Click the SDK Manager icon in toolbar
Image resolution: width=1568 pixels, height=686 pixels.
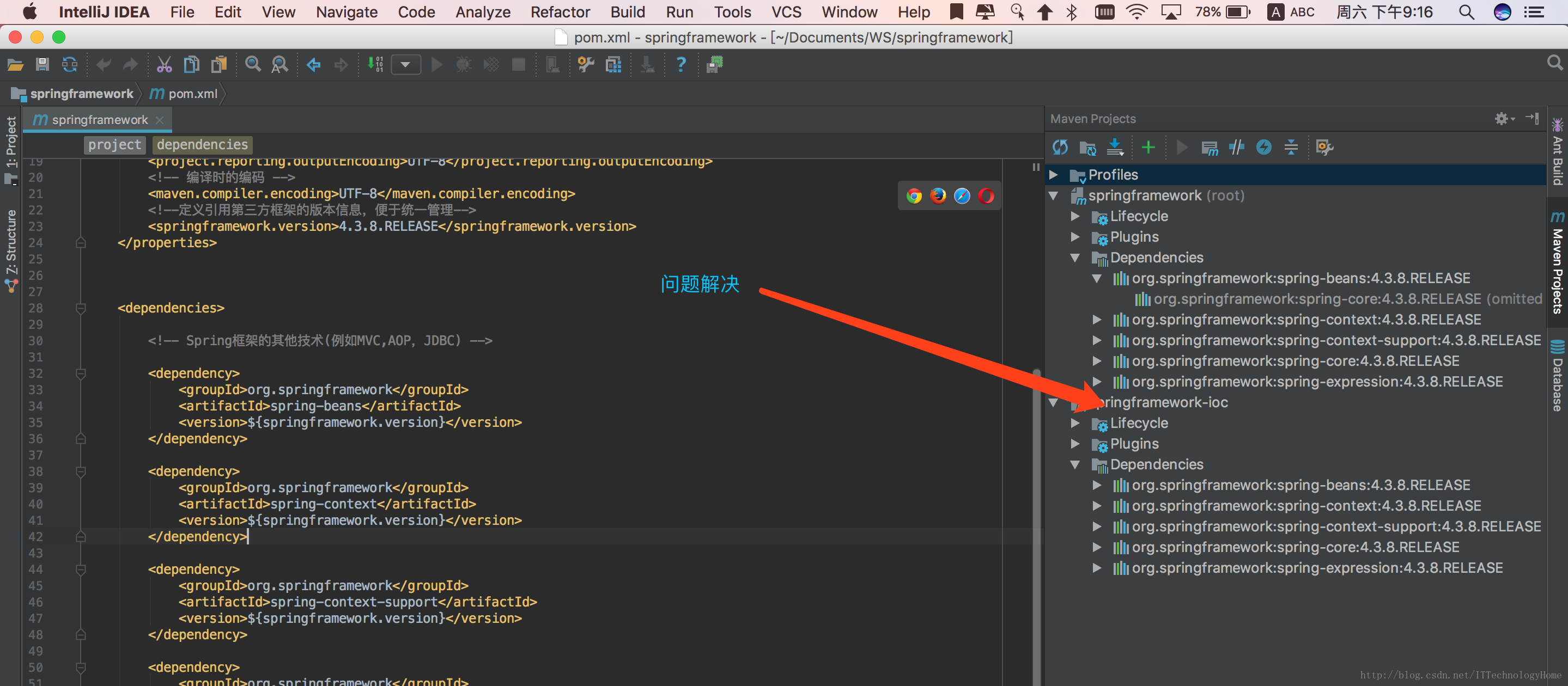[x=613, y=64]
